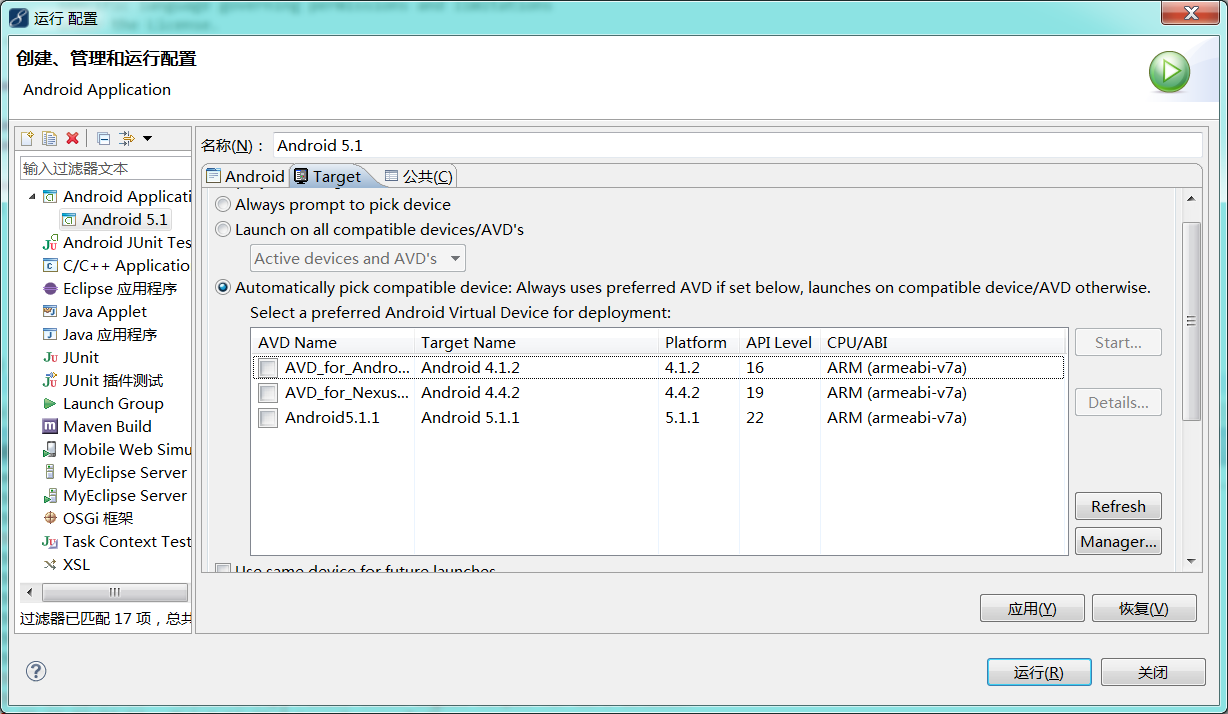This screenshot has height=714, width=1228.
Task: Check the AVD_for_Nexus... checkbox
Action: point(268,393)
